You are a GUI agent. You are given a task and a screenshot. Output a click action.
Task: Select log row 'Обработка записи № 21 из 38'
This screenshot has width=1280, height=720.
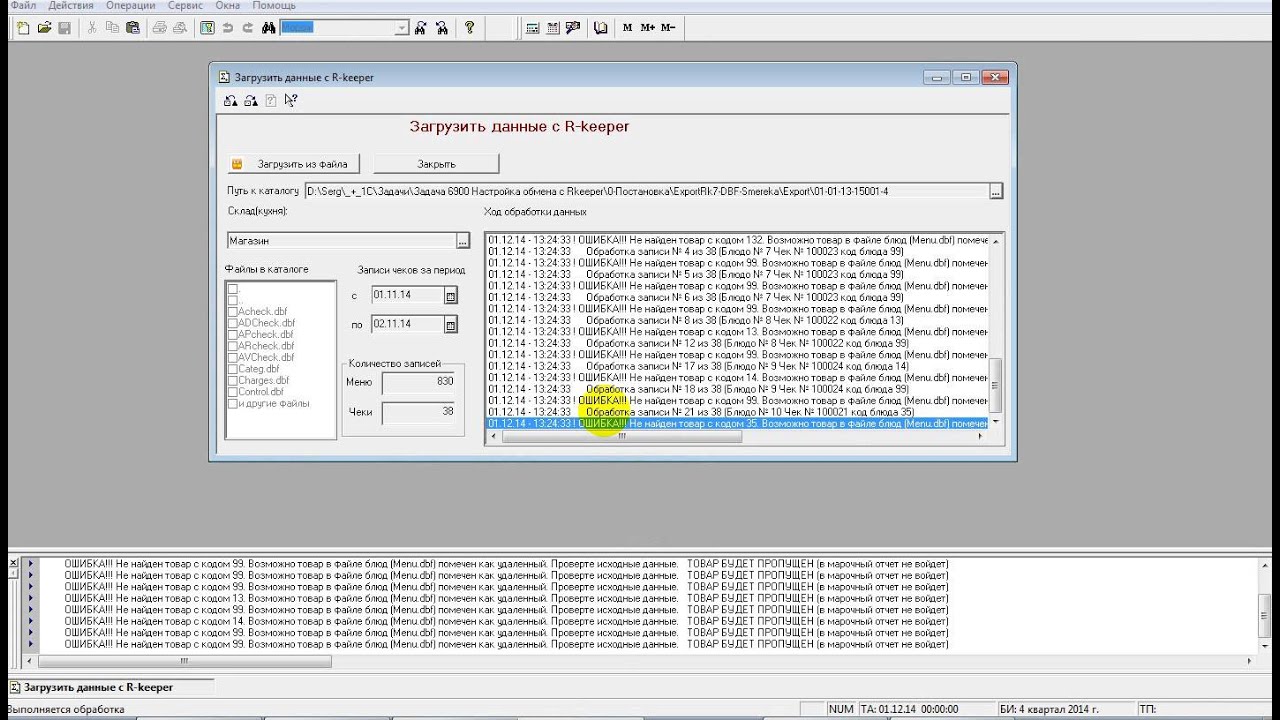738,412
